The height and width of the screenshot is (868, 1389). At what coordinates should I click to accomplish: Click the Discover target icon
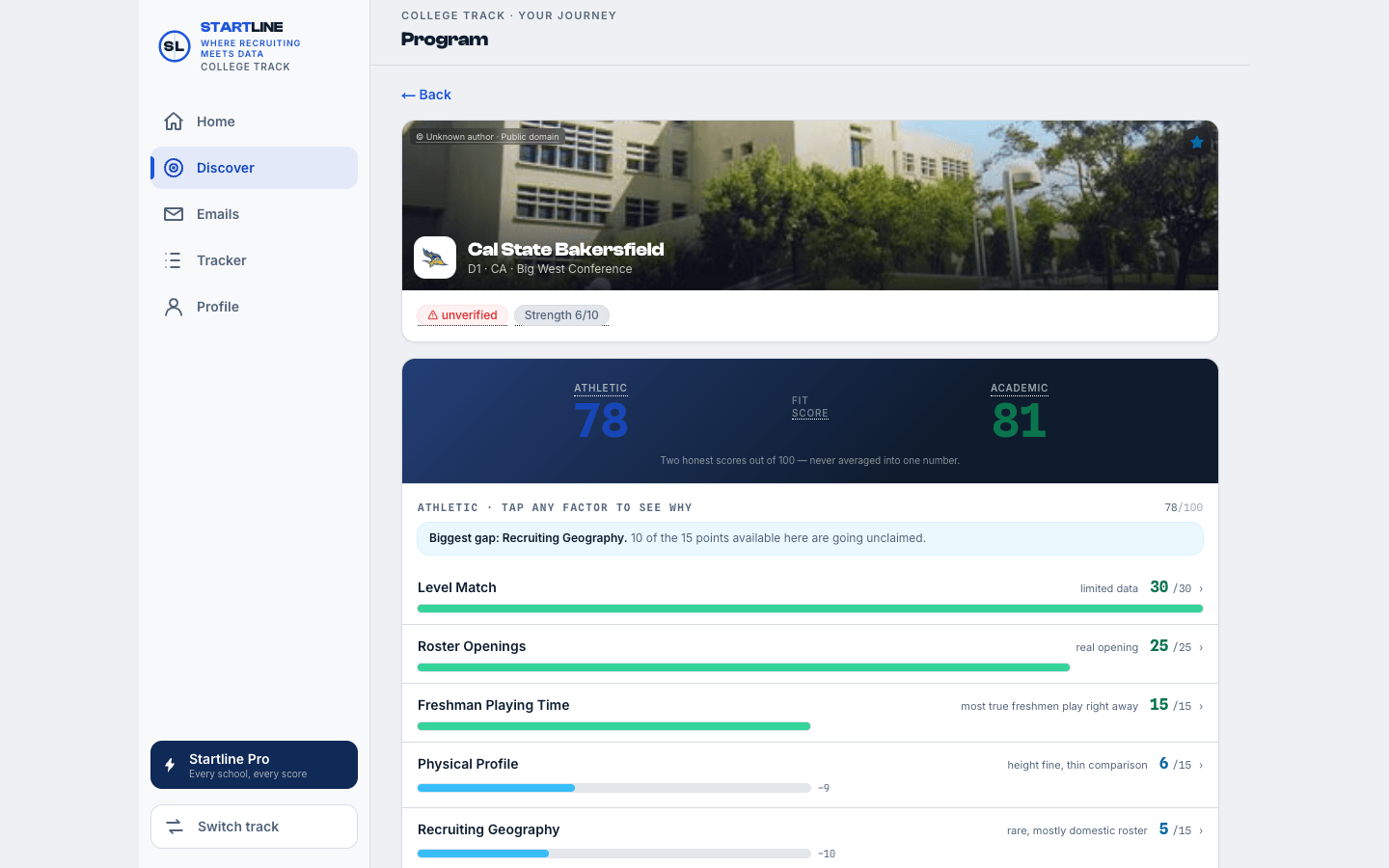[174, 168]
